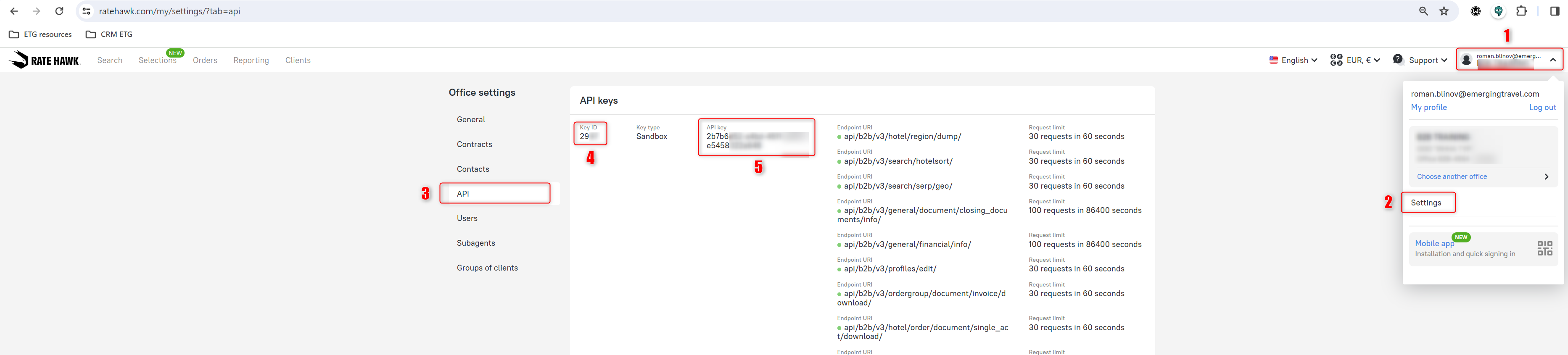This screenshot has width=1568, height=355.
Task: Open Subagents settings section
Action: [x=475, y=243]
